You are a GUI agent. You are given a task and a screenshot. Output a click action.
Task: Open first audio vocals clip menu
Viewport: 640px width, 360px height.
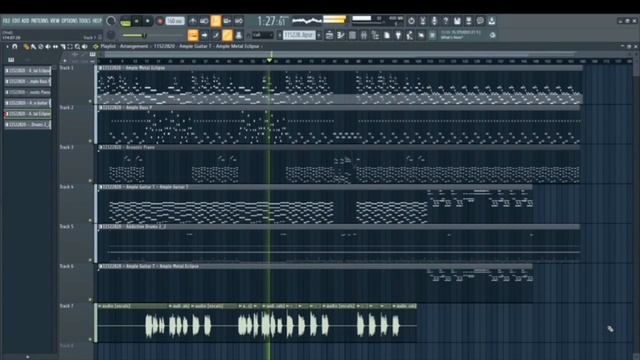(x=100, y=306)
